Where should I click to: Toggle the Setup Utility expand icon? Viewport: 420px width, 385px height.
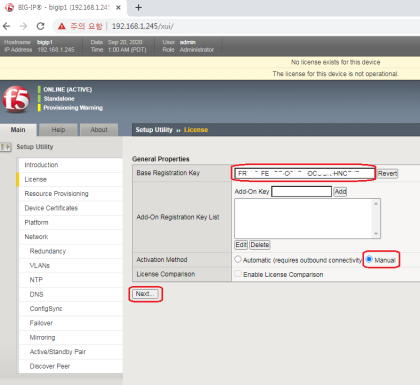pyautogui.click(x=6, y=147)
